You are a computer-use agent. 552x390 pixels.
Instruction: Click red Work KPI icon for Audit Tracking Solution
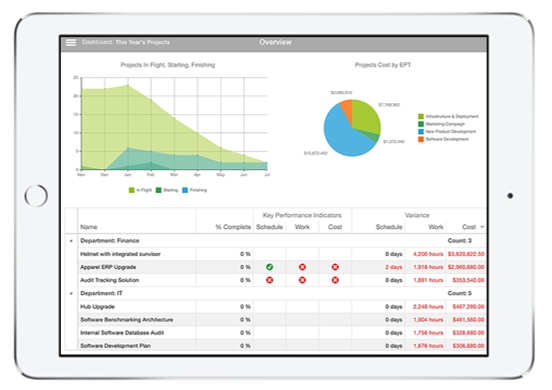(x=302, y=280)
